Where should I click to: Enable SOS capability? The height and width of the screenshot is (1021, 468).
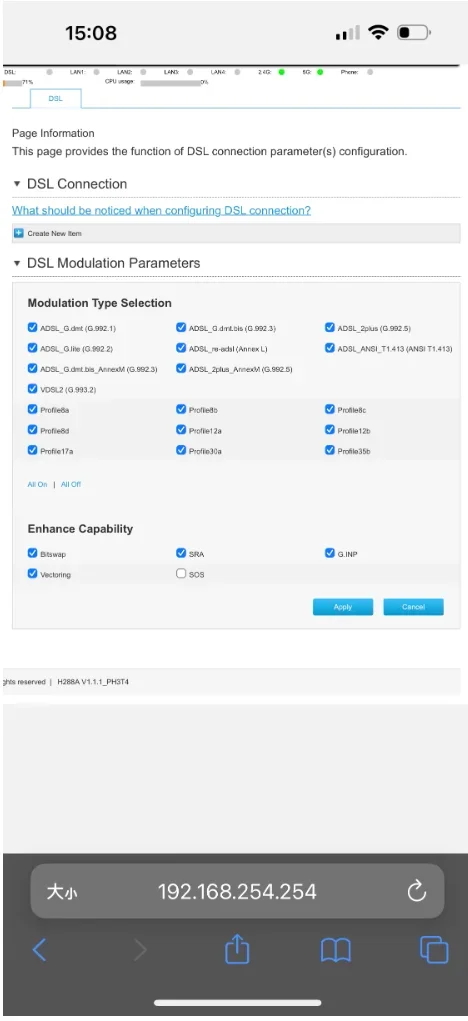click(181, 574)
